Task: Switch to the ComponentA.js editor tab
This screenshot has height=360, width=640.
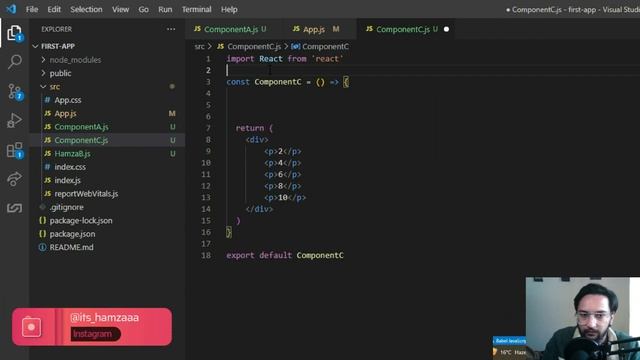Action: click(x=235, y=29)
